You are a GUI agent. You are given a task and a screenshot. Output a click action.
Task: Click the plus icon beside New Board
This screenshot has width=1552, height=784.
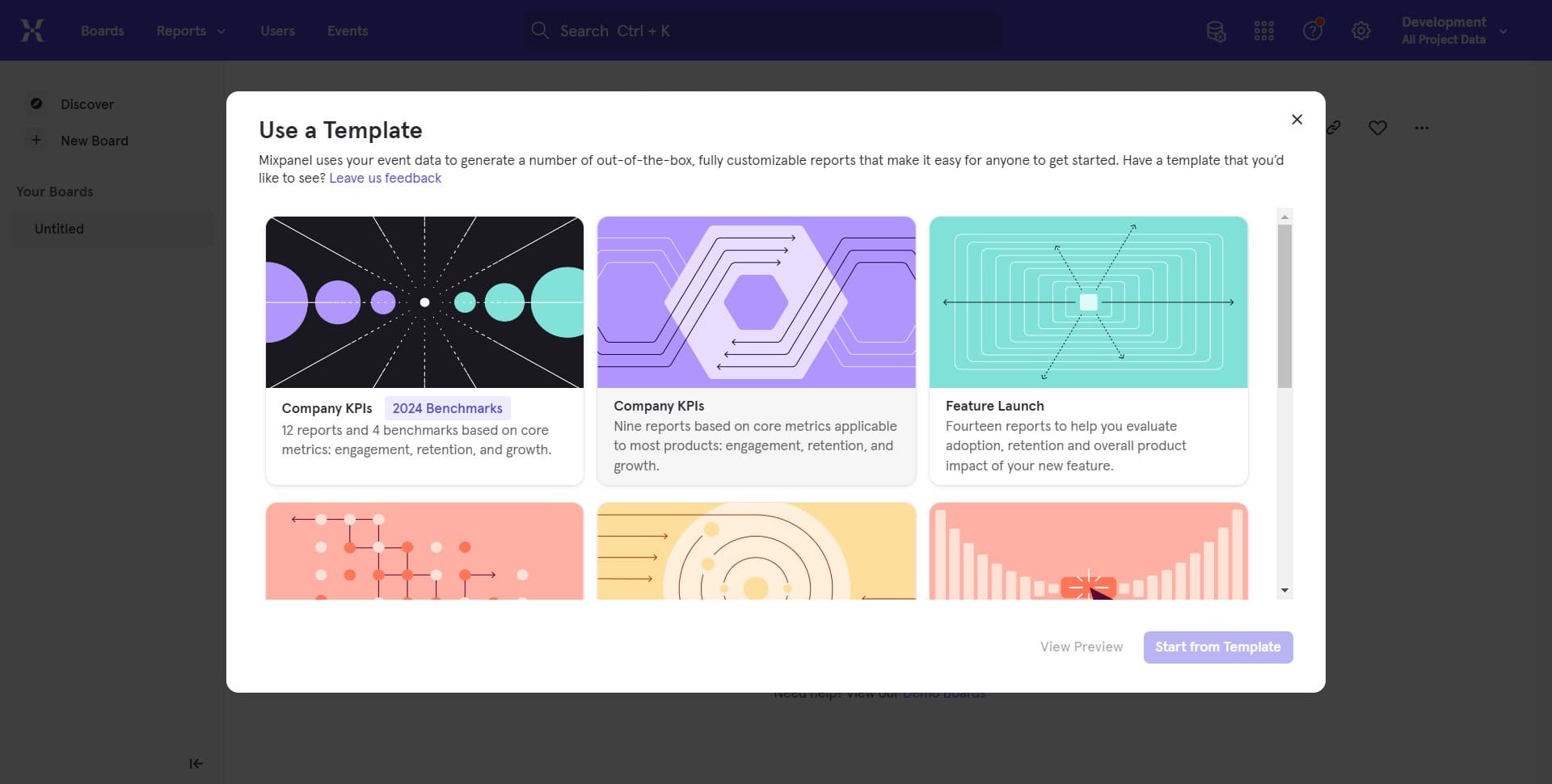click(36, 140)
